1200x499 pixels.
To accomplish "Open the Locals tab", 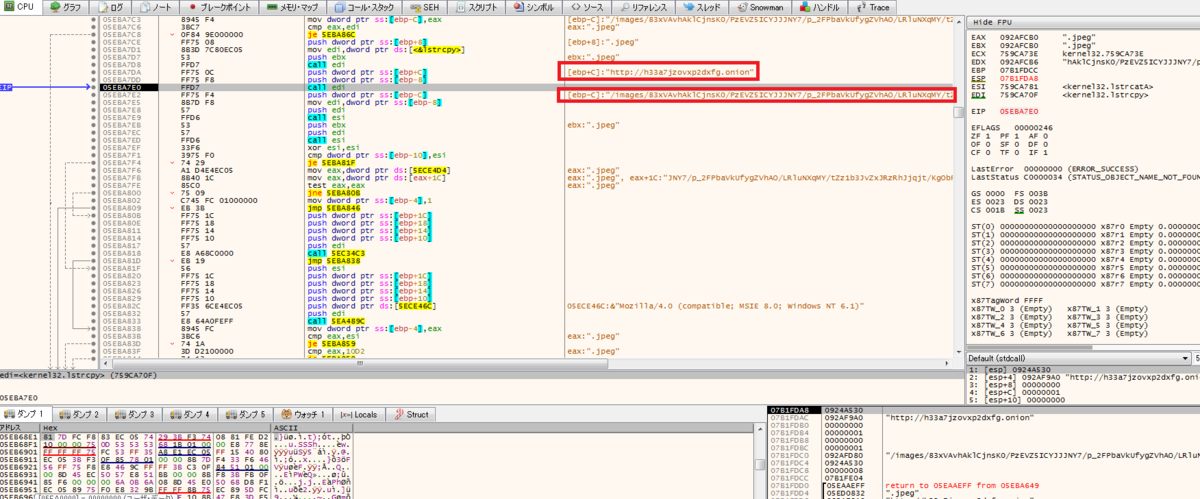I will tap(360, 414).
